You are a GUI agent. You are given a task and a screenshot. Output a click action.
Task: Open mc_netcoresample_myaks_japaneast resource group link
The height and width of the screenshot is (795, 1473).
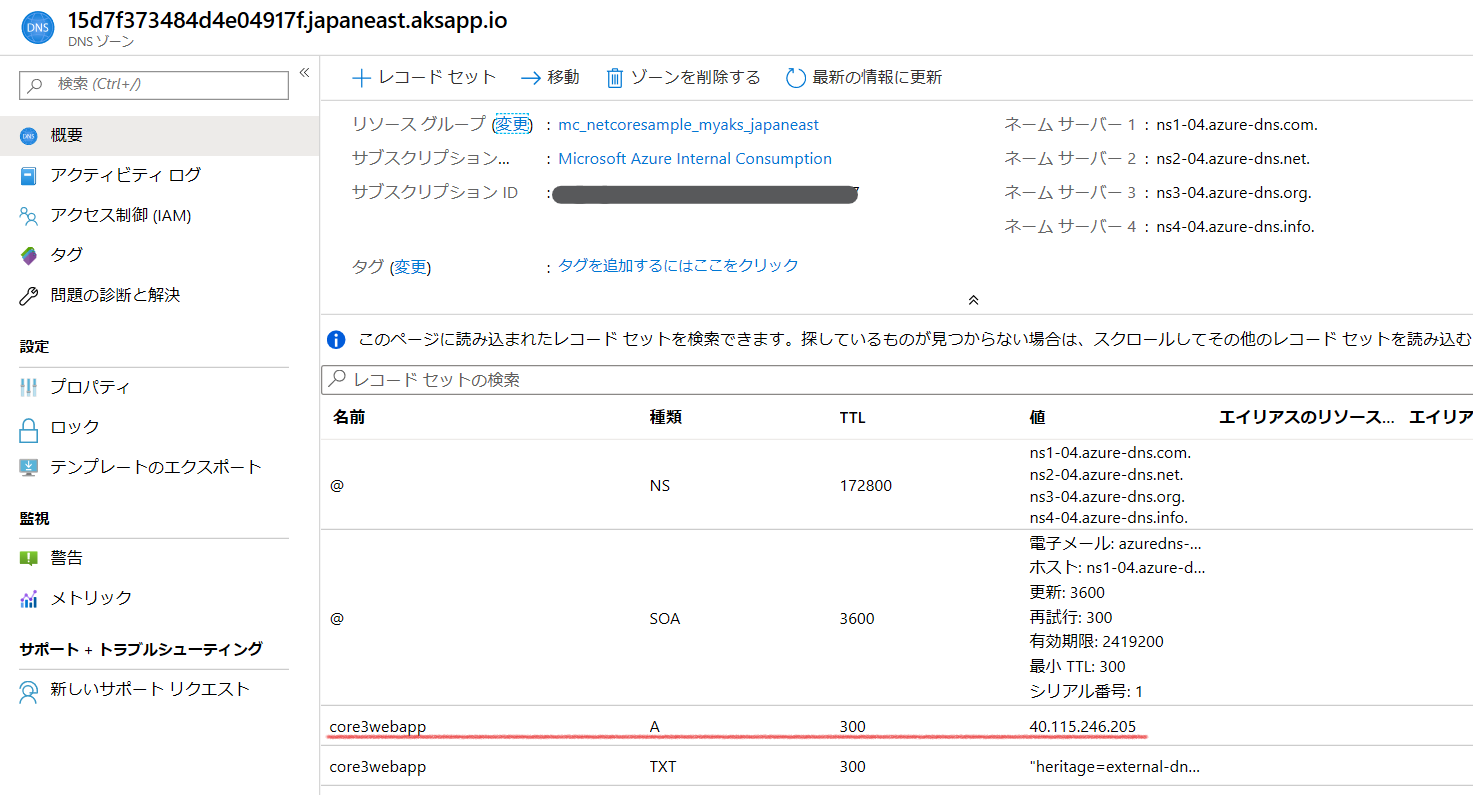pyautogui.click(x=688, y=125)
